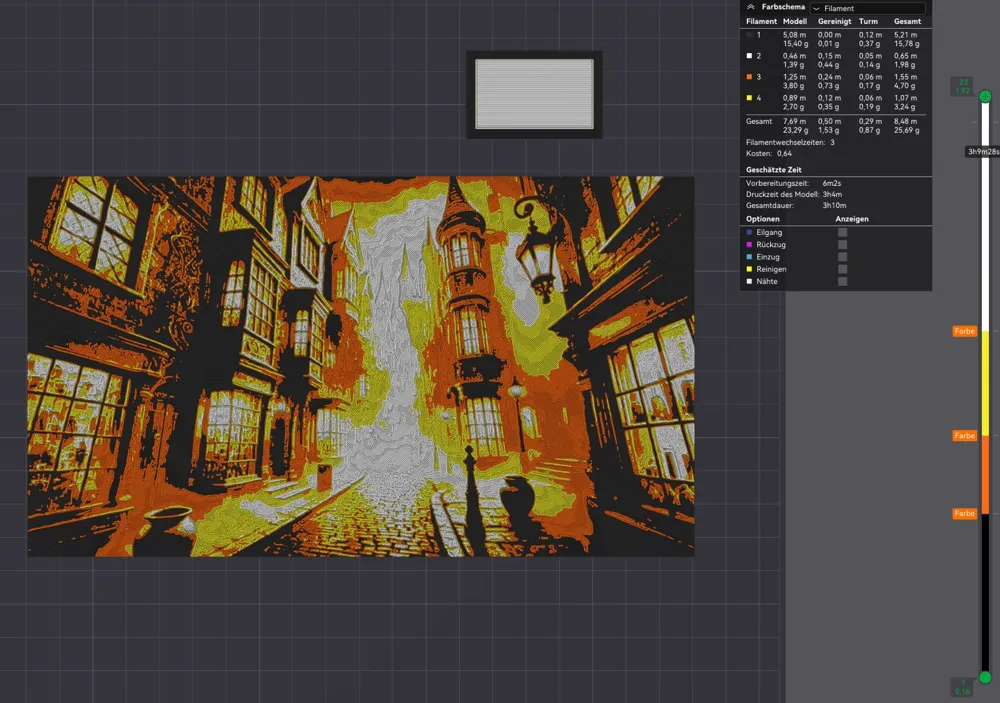This screenshot has width=1000, height=703.
Task: Click the Farbschema panel title
Action: click(x=783, y=7)
